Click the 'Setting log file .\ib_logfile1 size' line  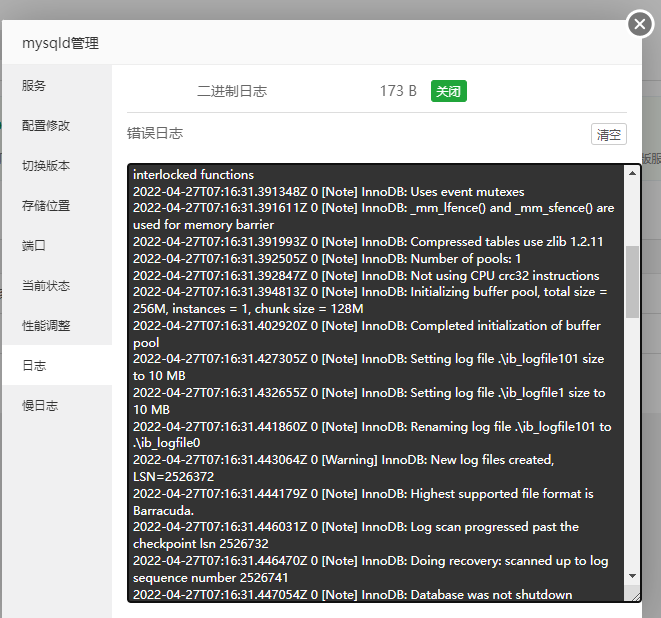point(369,401)
